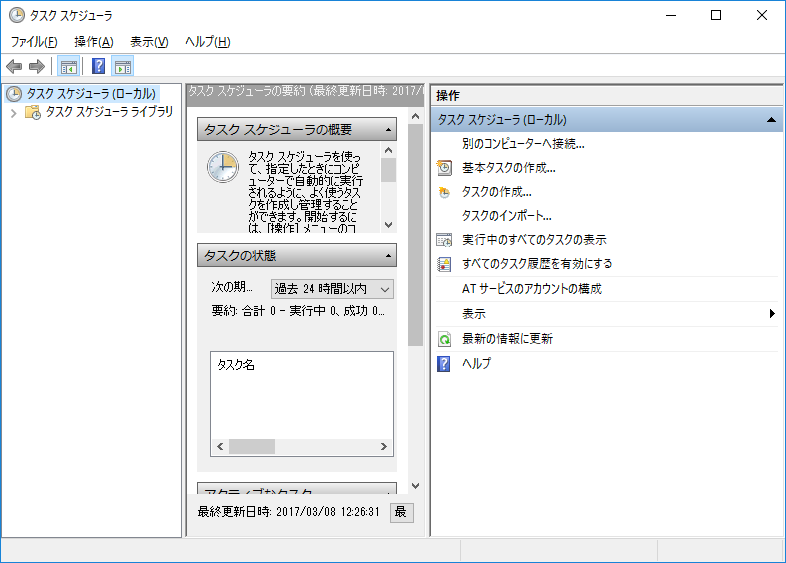Open help from the blue question toolbar icon

pyautogui.click(x=98, y=66)
